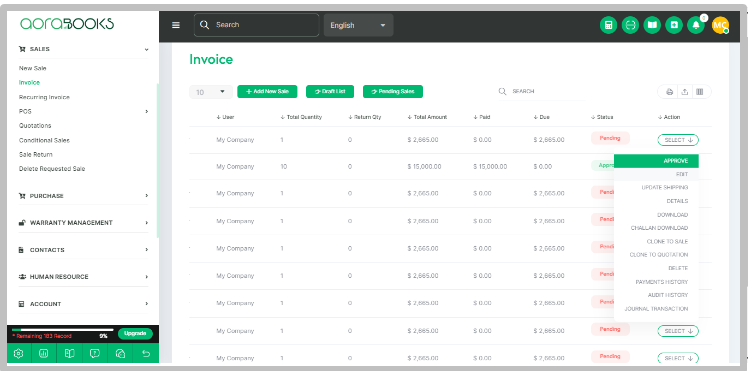
Task: Click the Upgrade button
Action: [135, 333]
